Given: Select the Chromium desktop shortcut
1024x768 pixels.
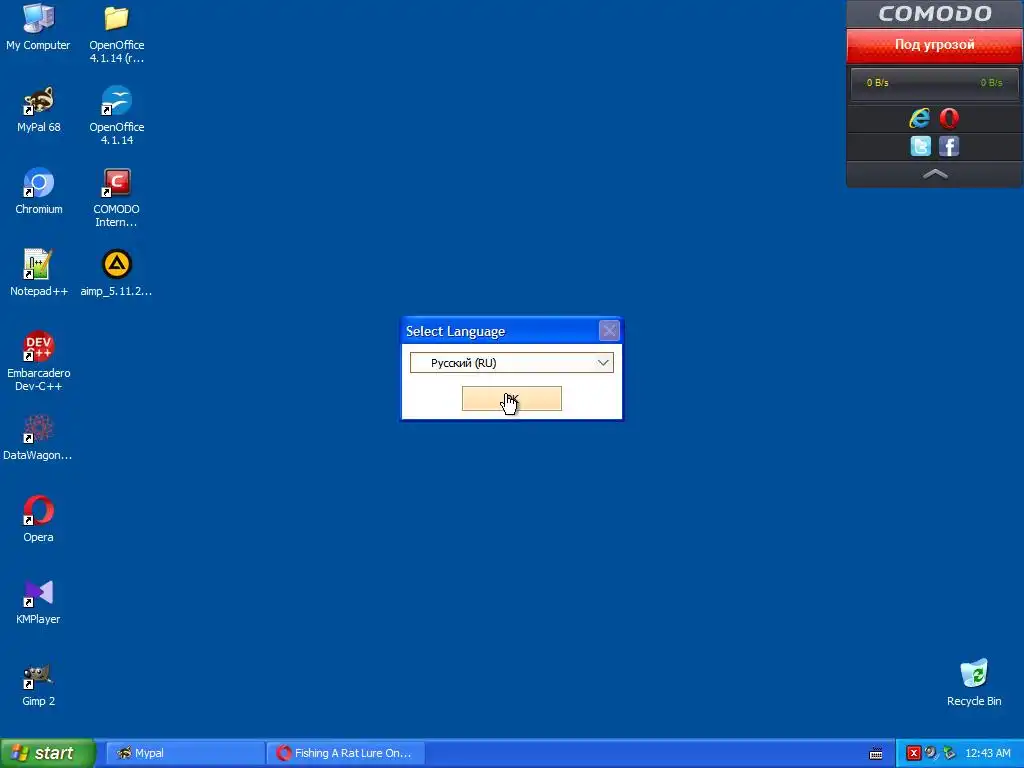Looking at the screenshot, I should [x=39, y=191].
